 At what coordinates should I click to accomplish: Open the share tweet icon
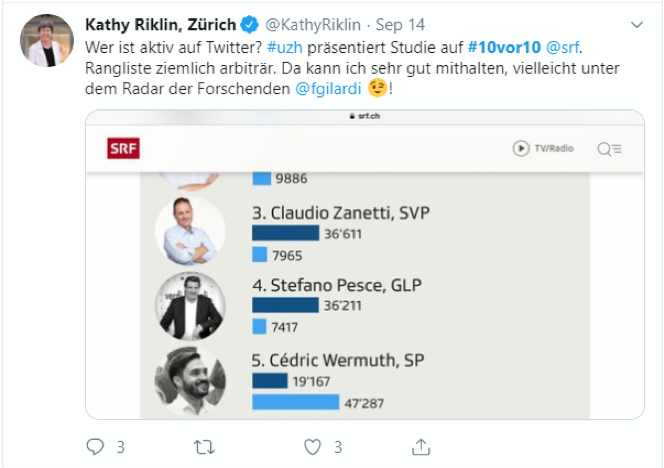coord(421,446)
